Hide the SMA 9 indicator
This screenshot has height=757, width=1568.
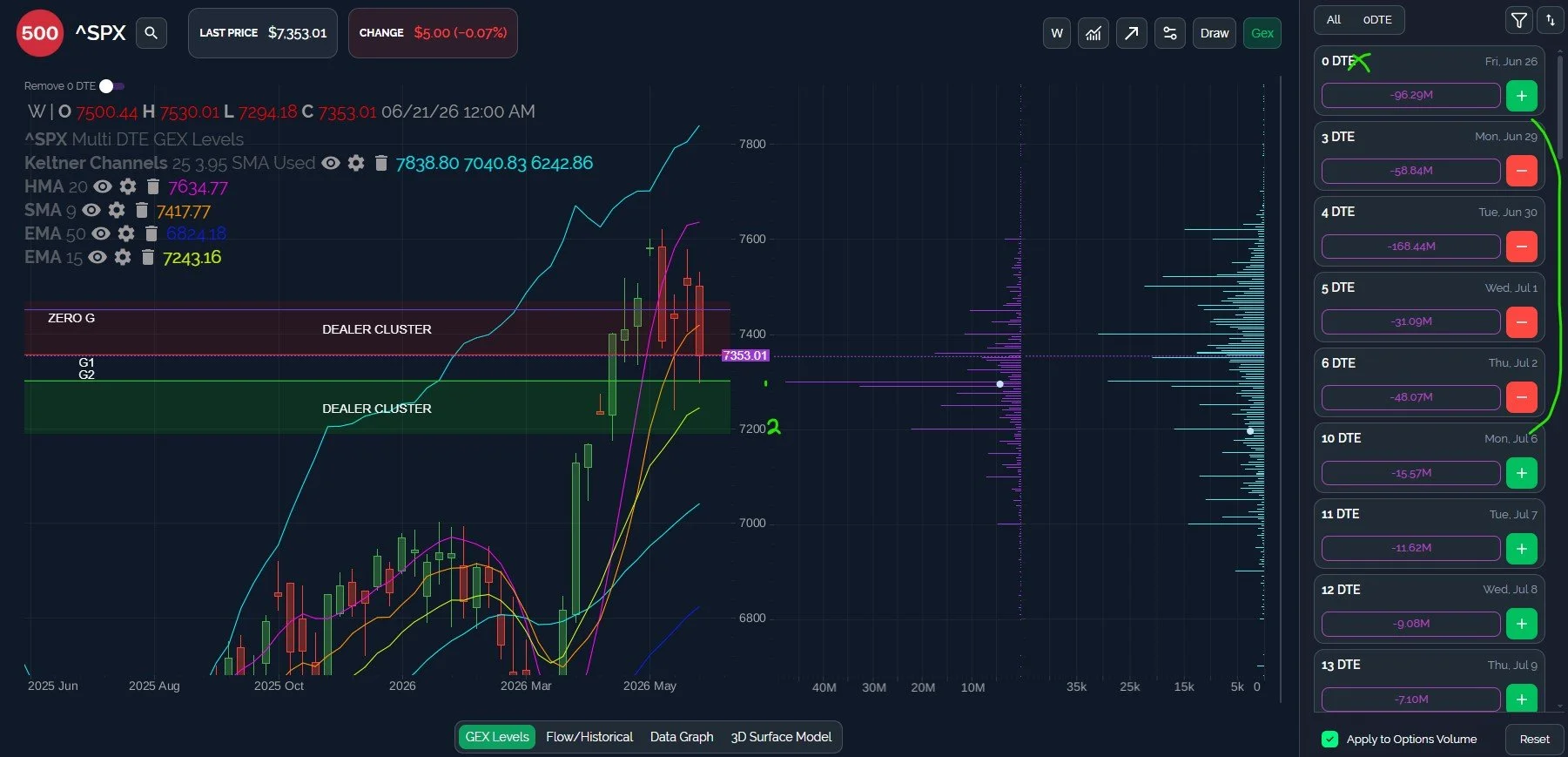91,210
